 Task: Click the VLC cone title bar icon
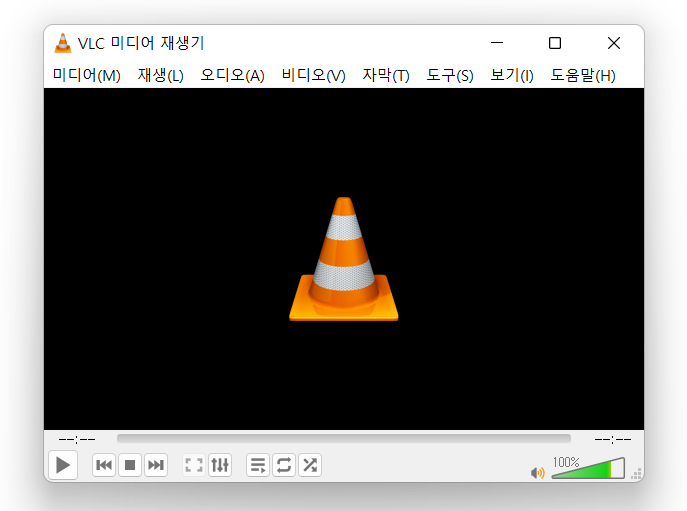(x=63, y=43)
